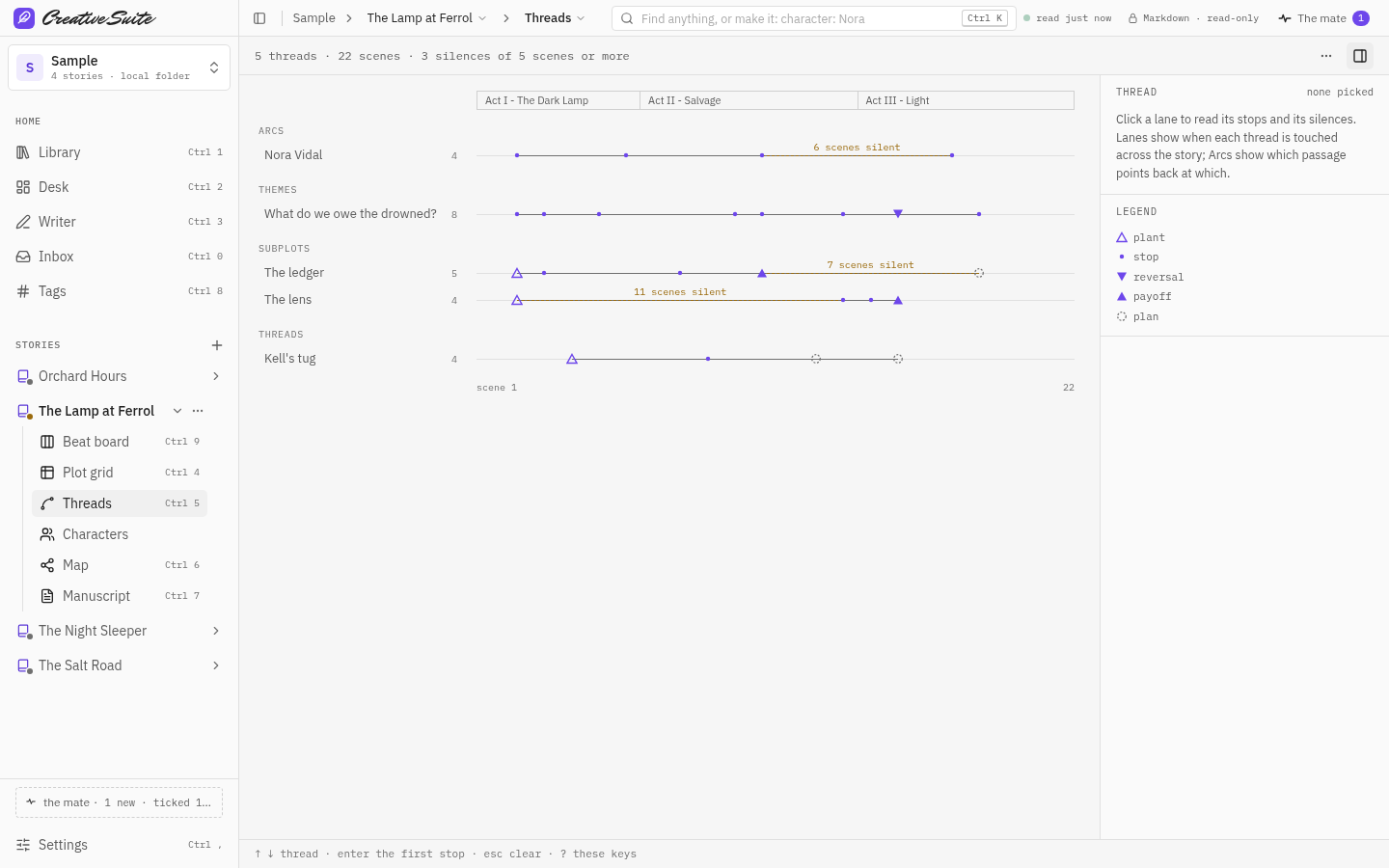Open Settings at sidebar bottom

click(119, 845)
